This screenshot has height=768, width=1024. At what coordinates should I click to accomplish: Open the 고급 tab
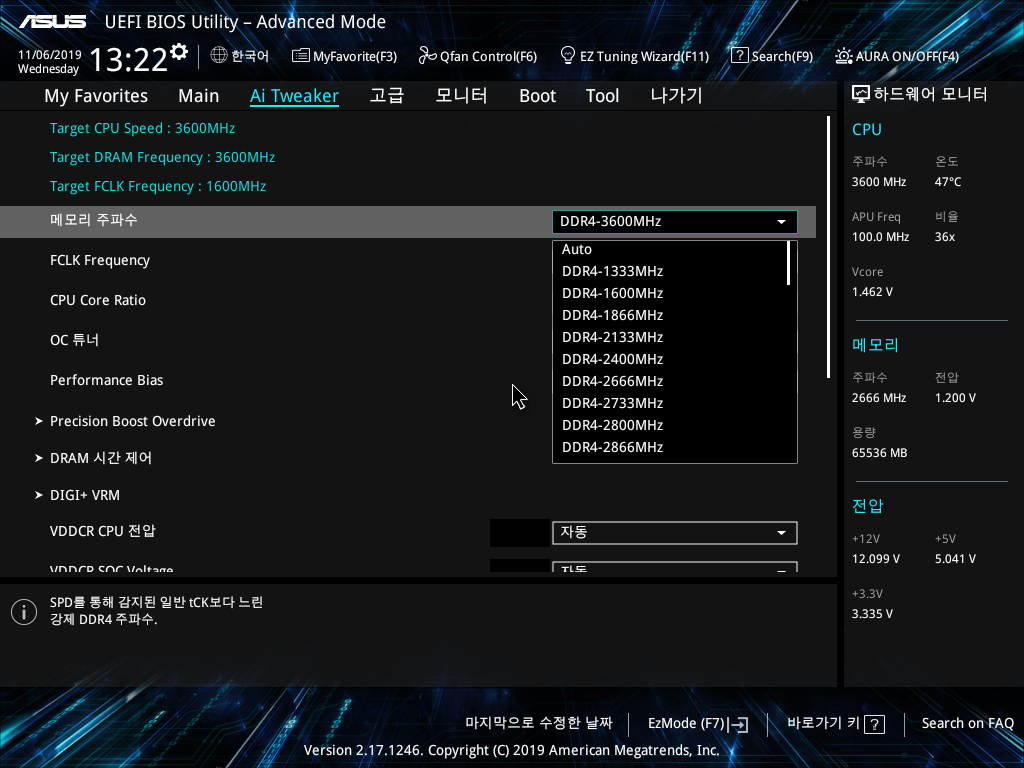[387, 96]
